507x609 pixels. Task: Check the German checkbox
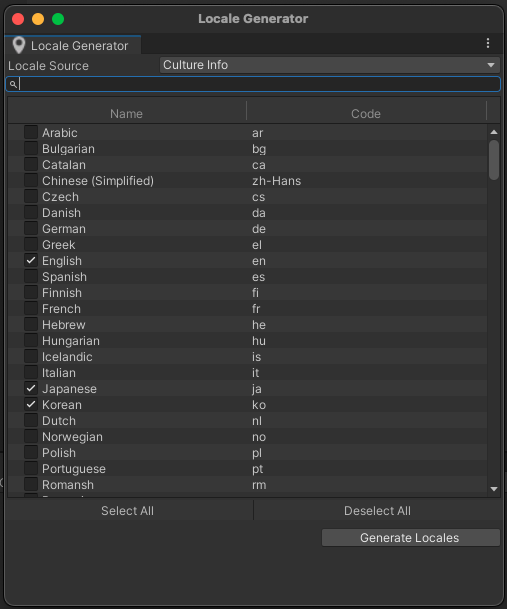[x=31, y=228]
